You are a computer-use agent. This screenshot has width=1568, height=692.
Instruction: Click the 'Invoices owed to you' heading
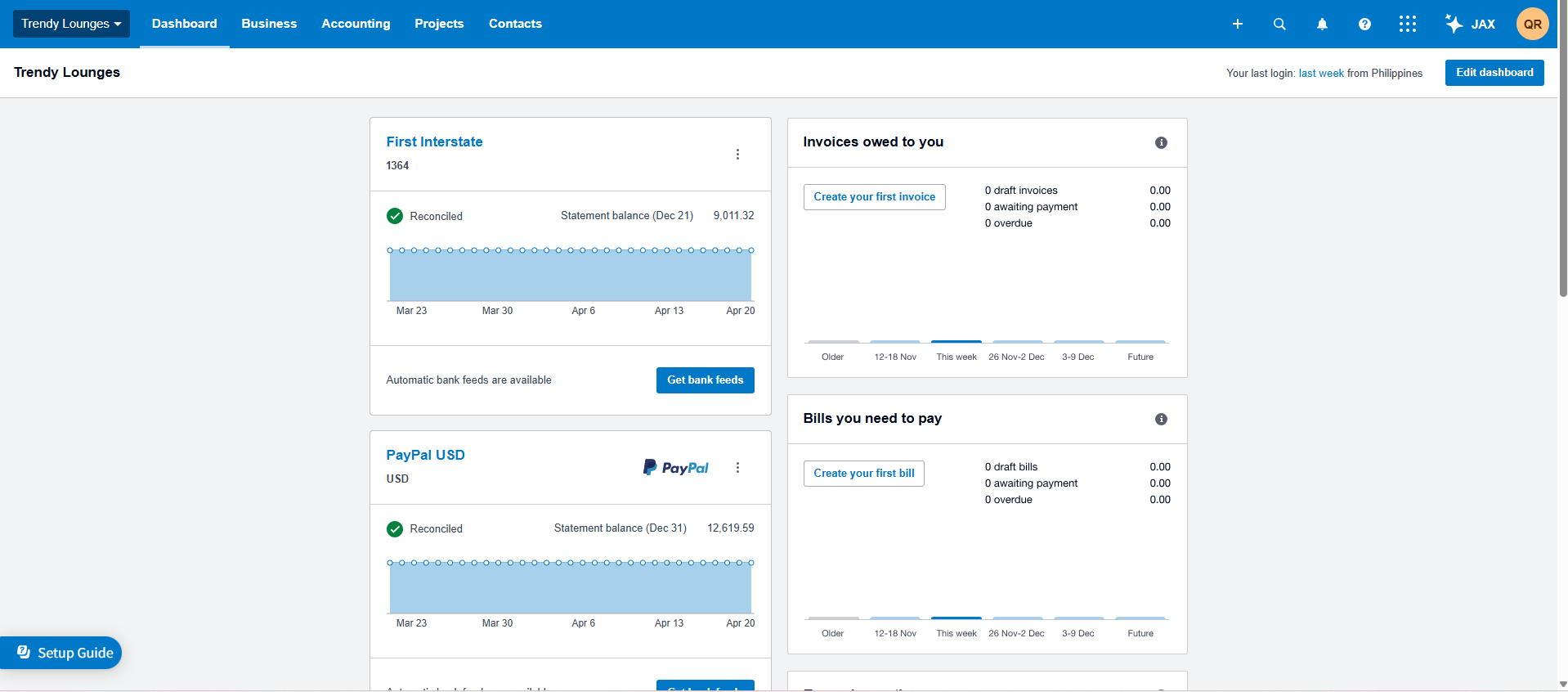point(873,142)
